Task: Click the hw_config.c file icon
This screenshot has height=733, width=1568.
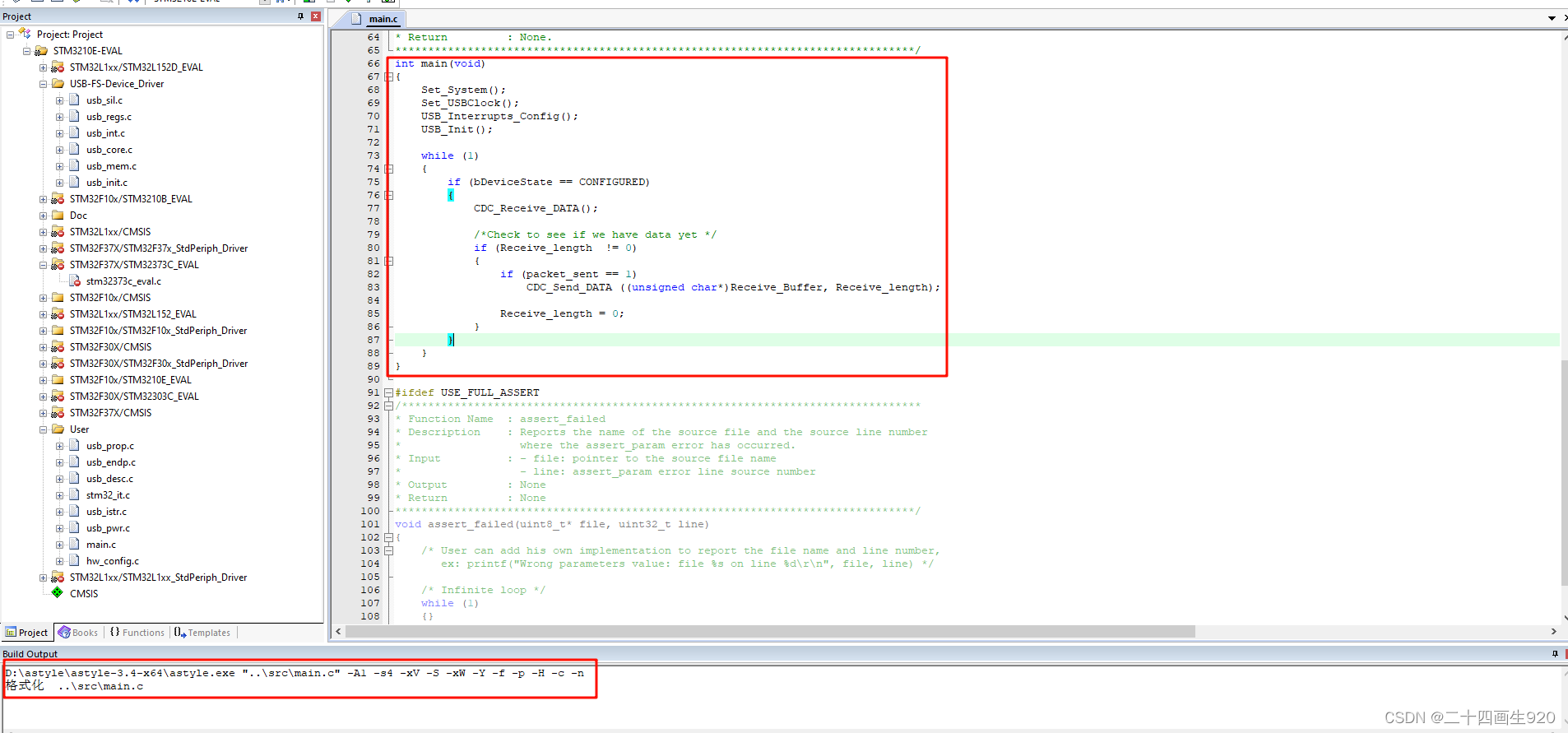Action: coord(74,560)
